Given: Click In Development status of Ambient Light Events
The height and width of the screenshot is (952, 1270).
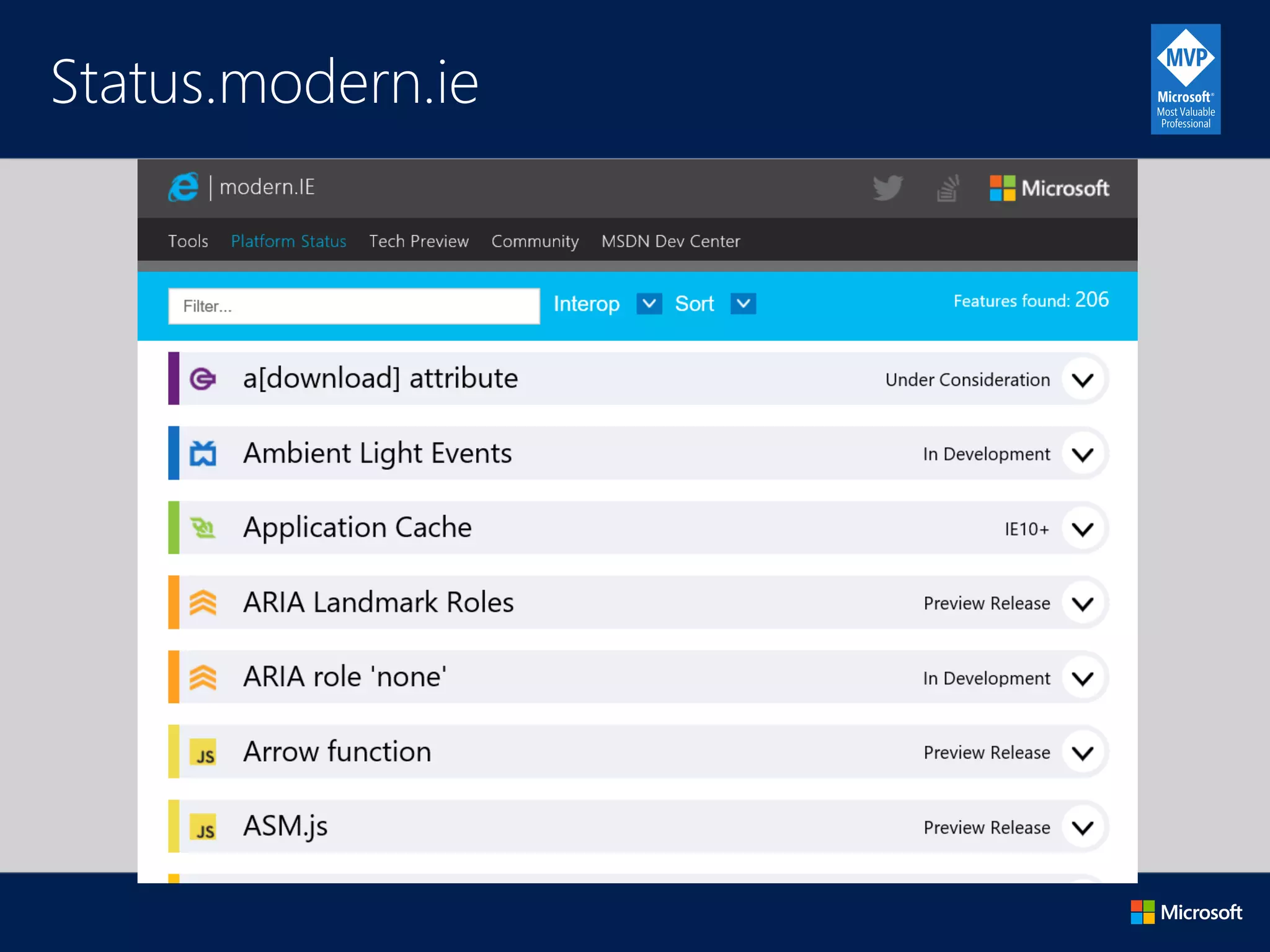Looking at the screenshot, I should [987, 454].
